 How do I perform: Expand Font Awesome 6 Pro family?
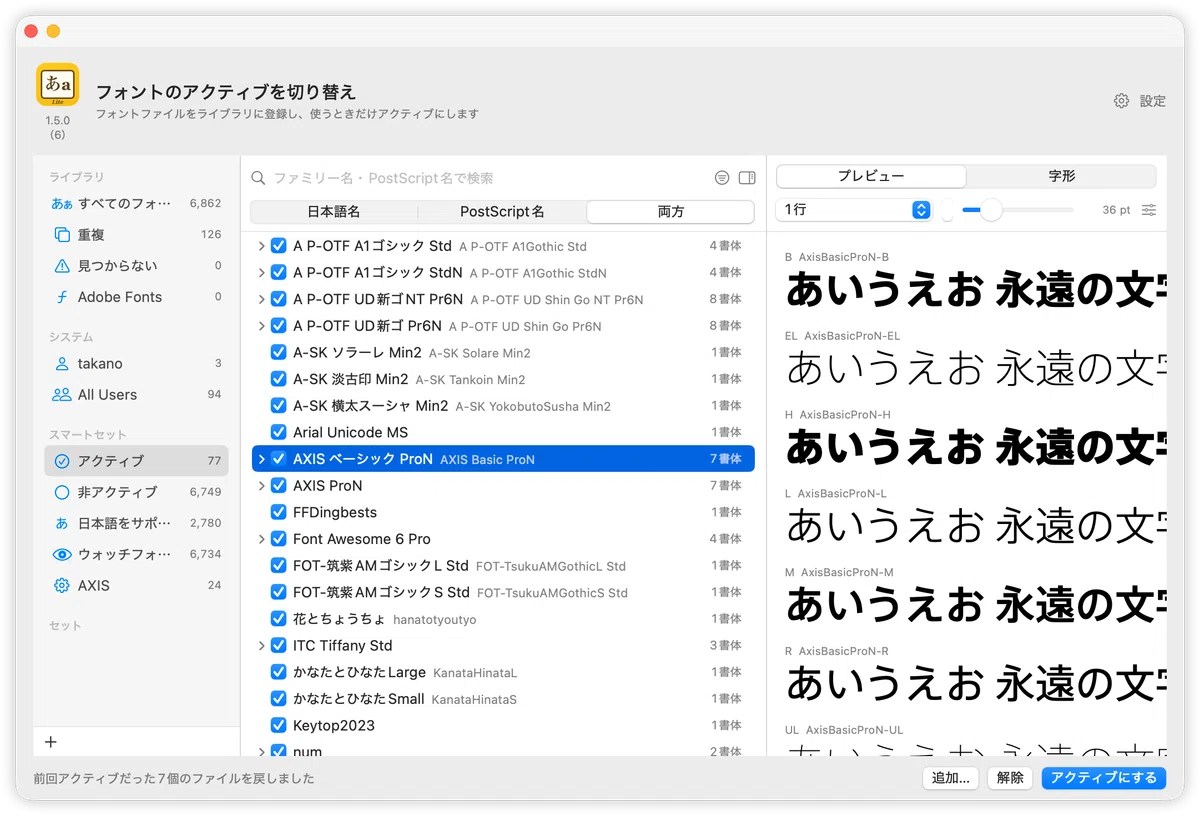pos(262,539)
